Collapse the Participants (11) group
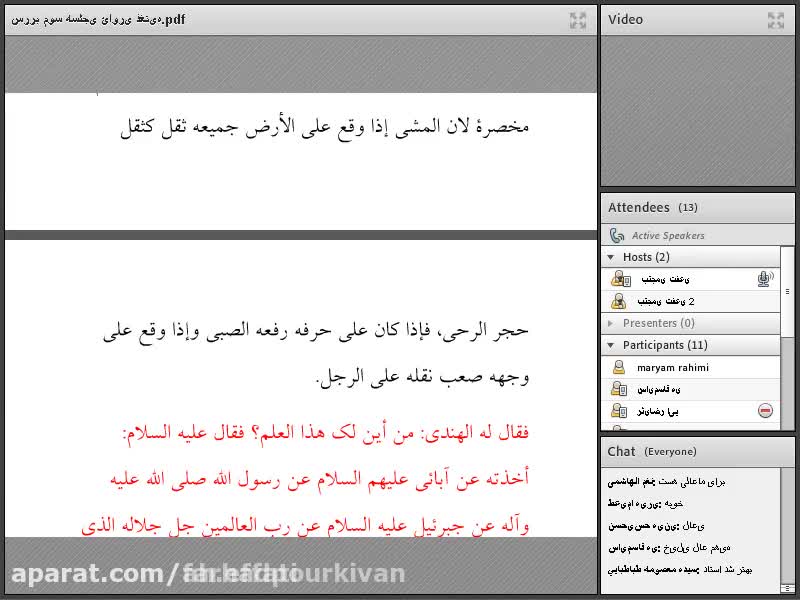Viewport: 800px width, 600px height. pos(611,345)
